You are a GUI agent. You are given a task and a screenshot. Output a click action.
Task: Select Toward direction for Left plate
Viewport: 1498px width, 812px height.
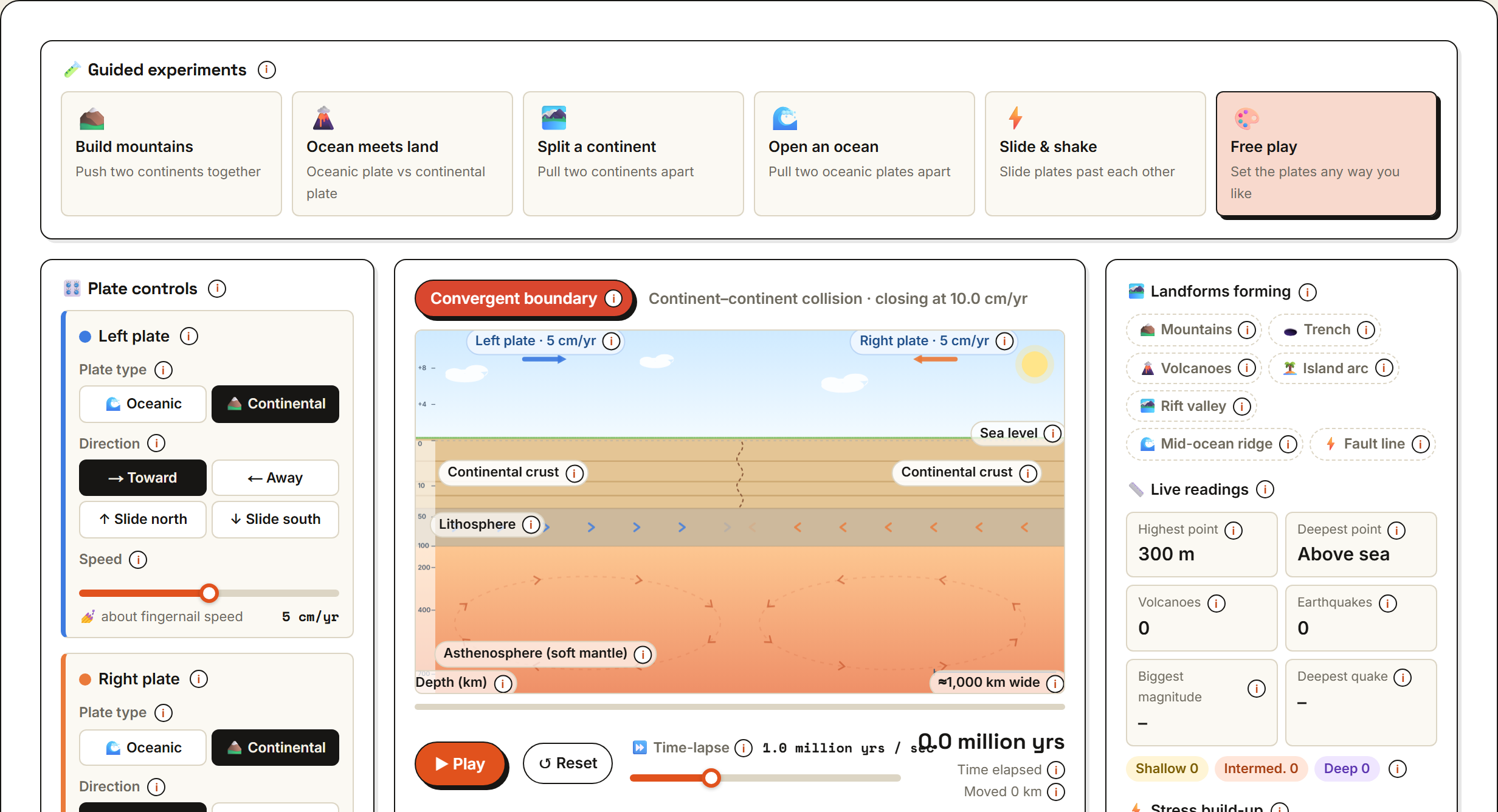(143, 478)
